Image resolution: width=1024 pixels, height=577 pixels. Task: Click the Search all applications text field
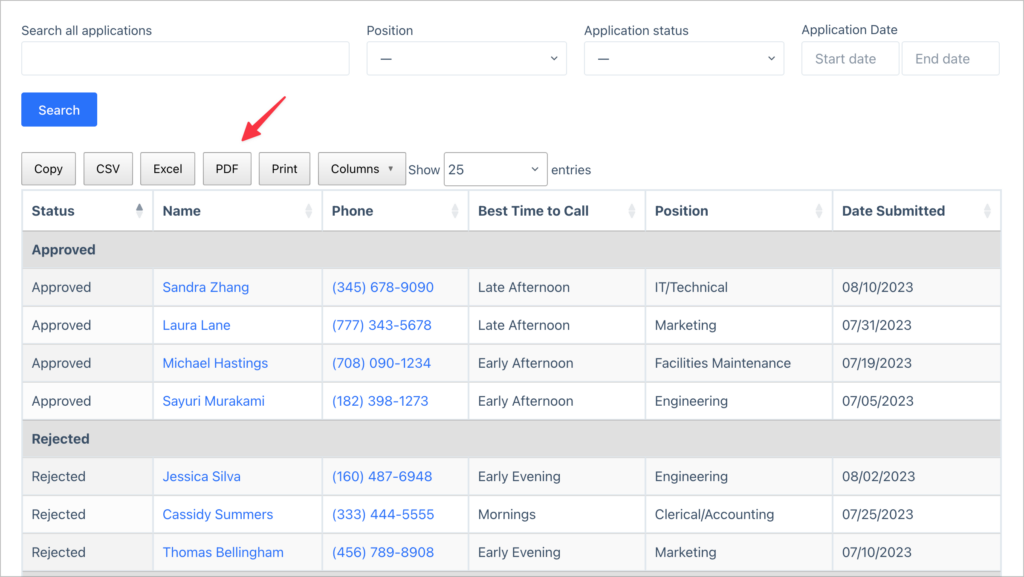pyautogui.click(x=185, y=59)
